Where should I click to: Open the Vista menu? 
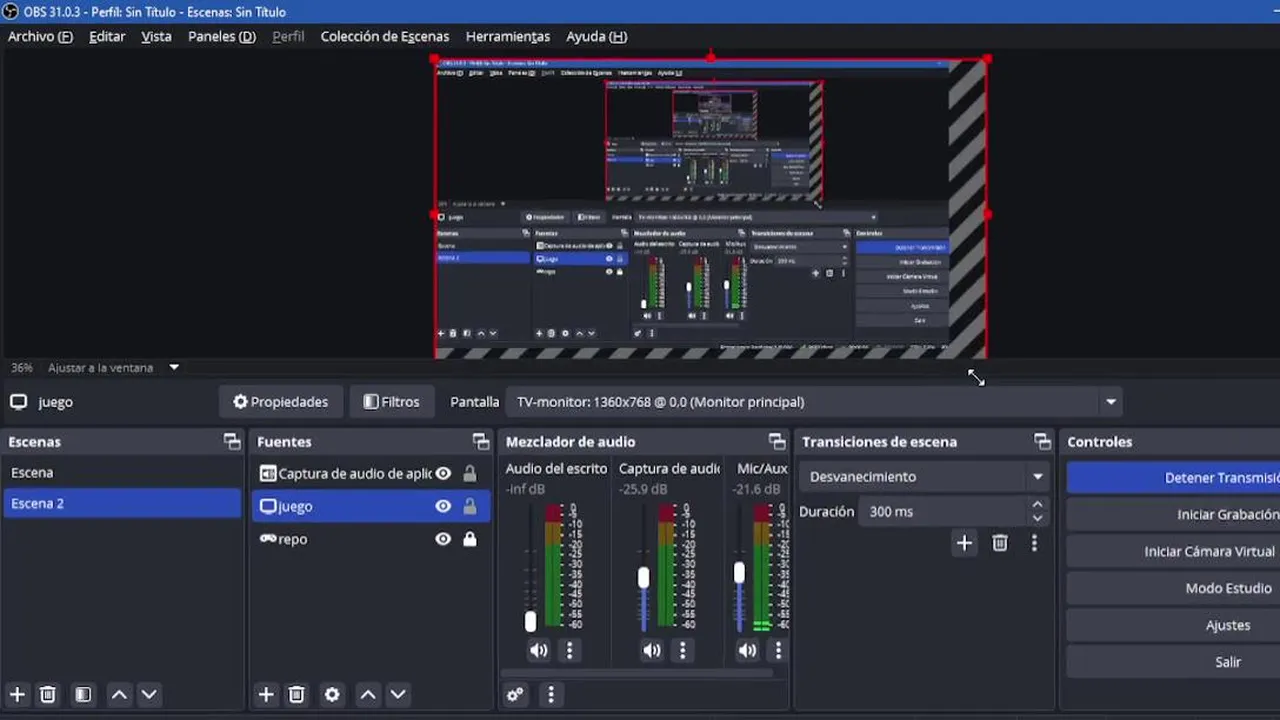pos(156,36)
